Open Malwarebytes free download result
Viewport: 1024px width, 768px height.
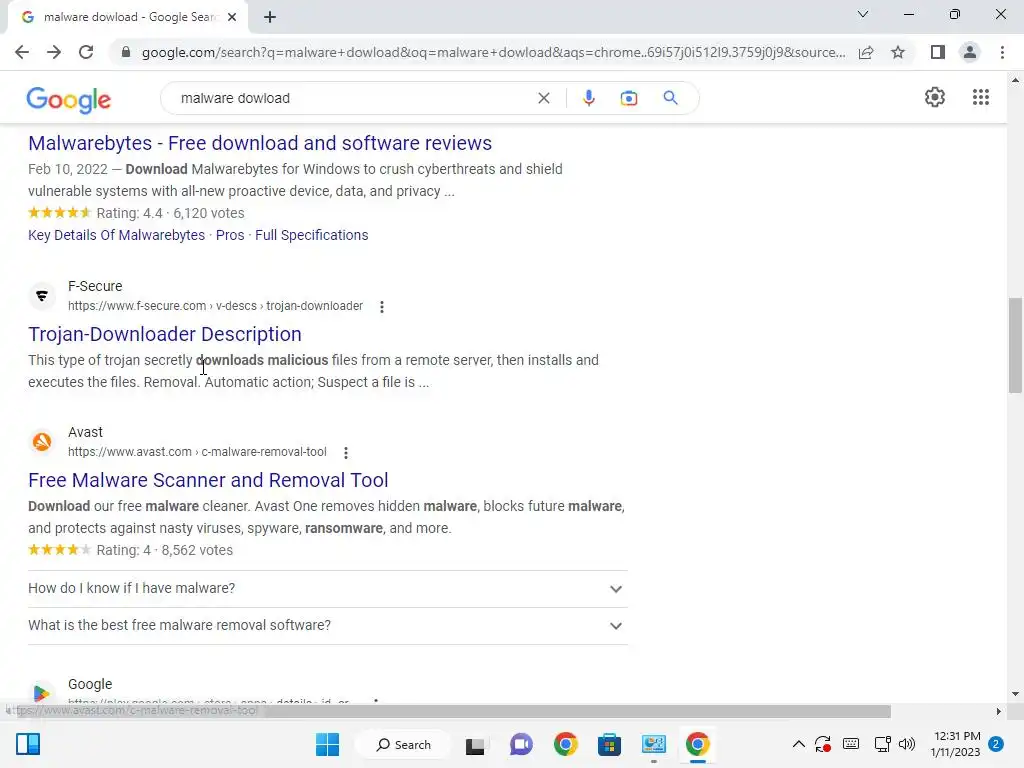(260, 143)
